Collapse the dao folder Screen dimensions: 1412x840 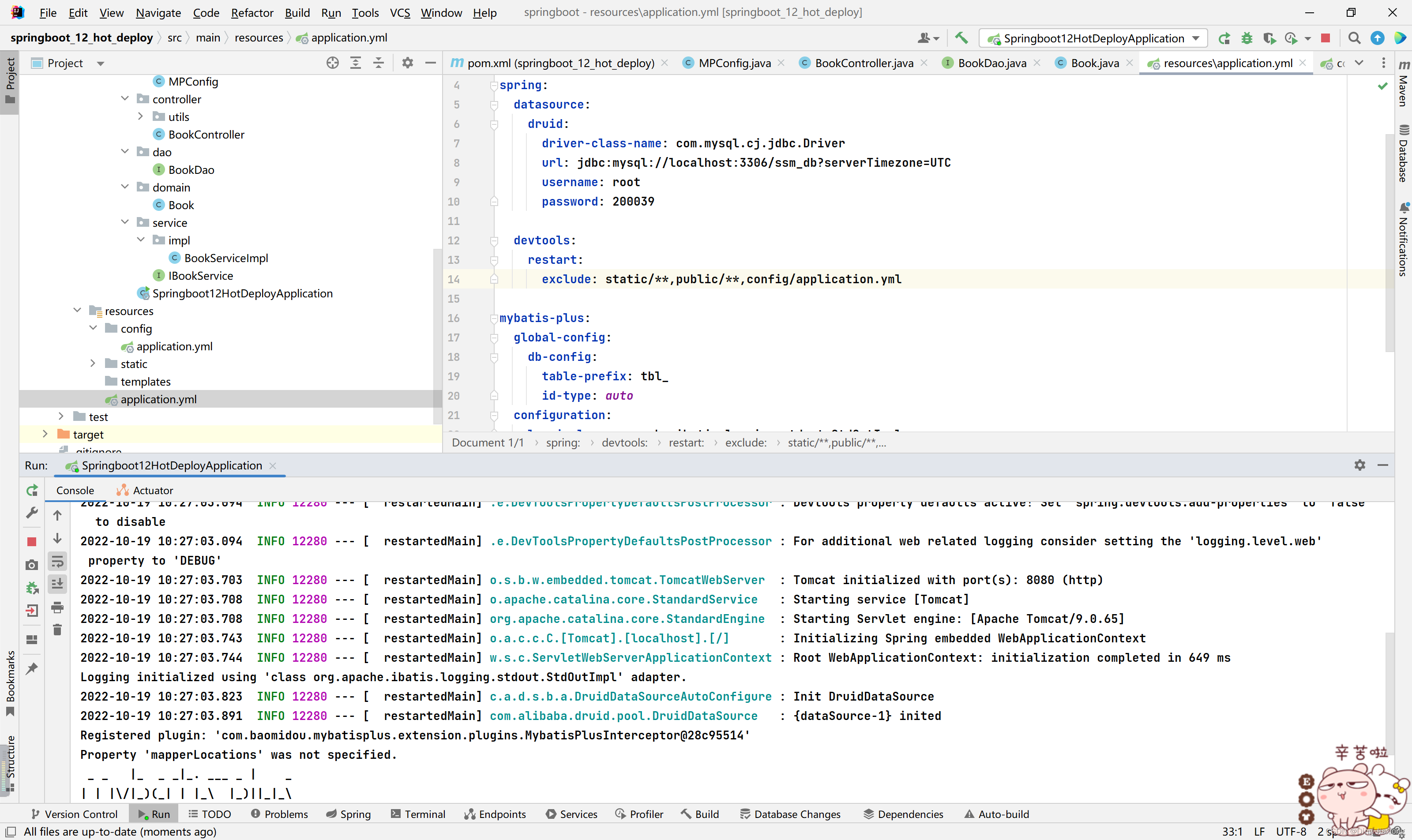[124, 151]
